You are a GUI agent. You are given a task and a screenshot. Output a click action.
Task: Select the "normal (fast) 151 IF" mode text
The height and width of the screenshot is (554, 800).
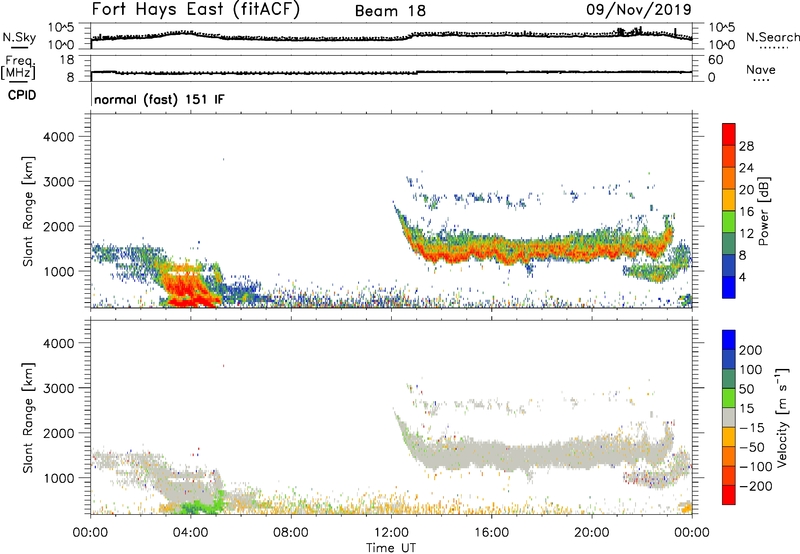coord(159,99)
